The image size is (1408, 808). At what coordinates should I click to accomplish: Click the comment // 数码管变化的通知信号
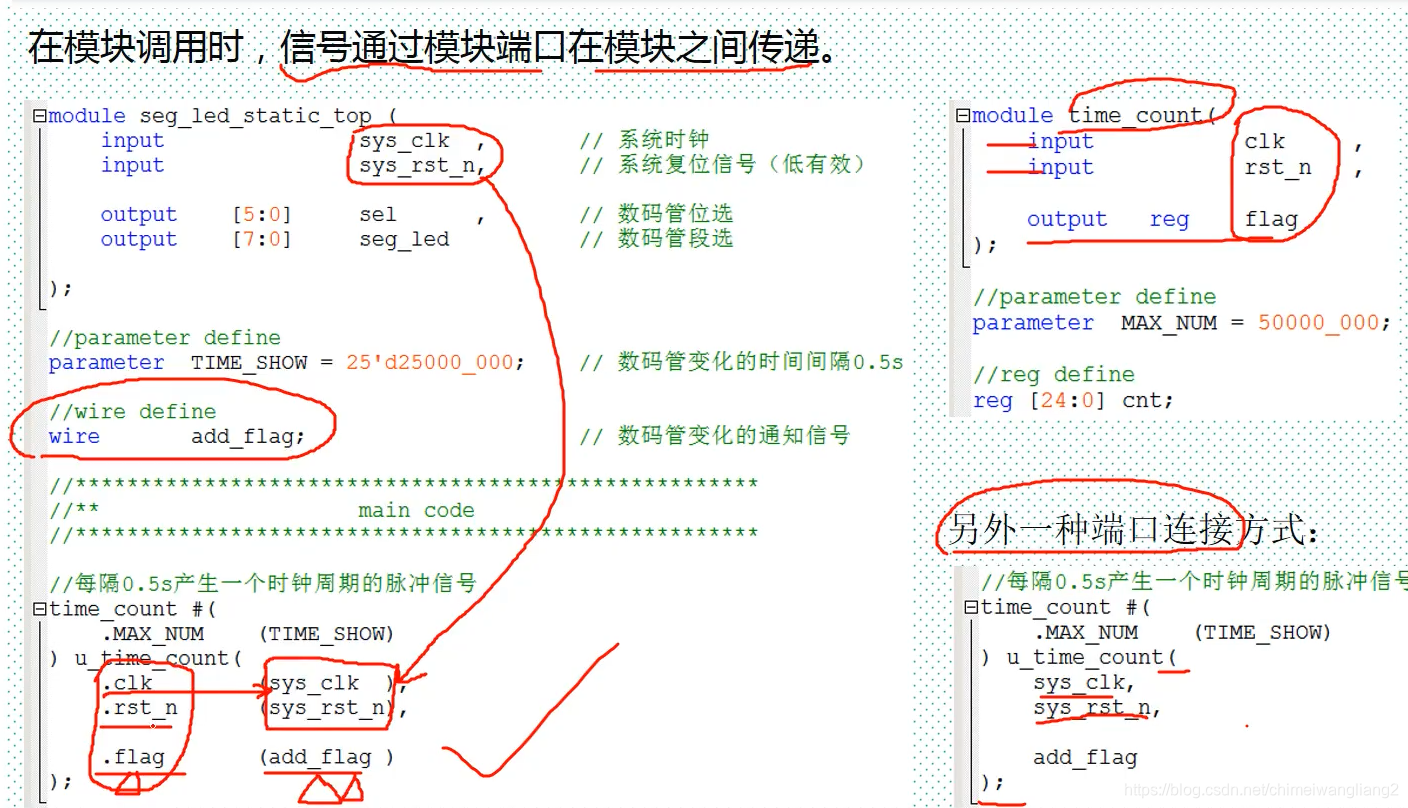715,436
